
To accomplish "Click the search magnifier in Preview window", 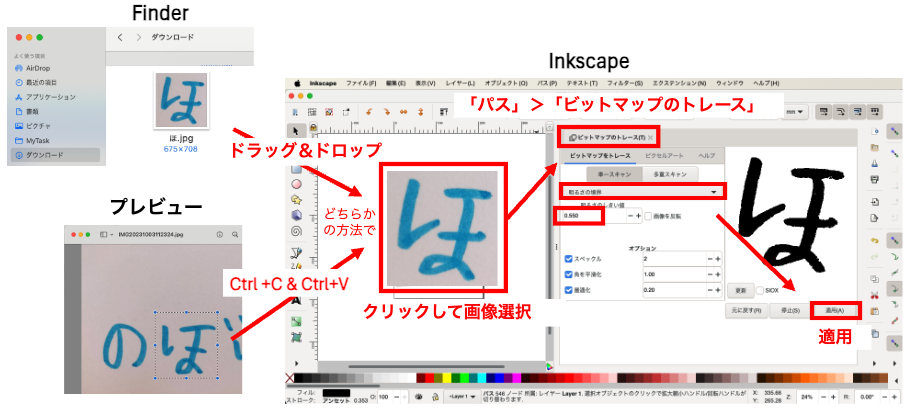I will [235, 234].
